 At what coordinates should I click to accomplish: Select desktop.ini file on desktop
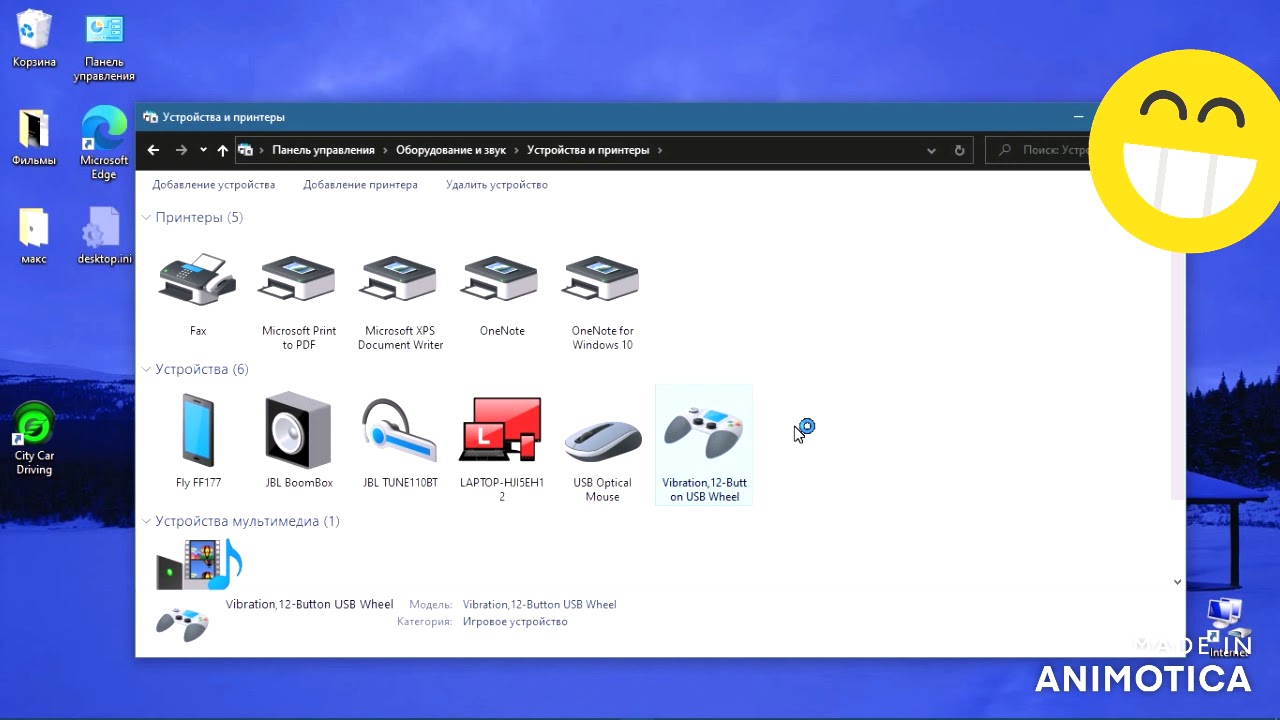104,236
